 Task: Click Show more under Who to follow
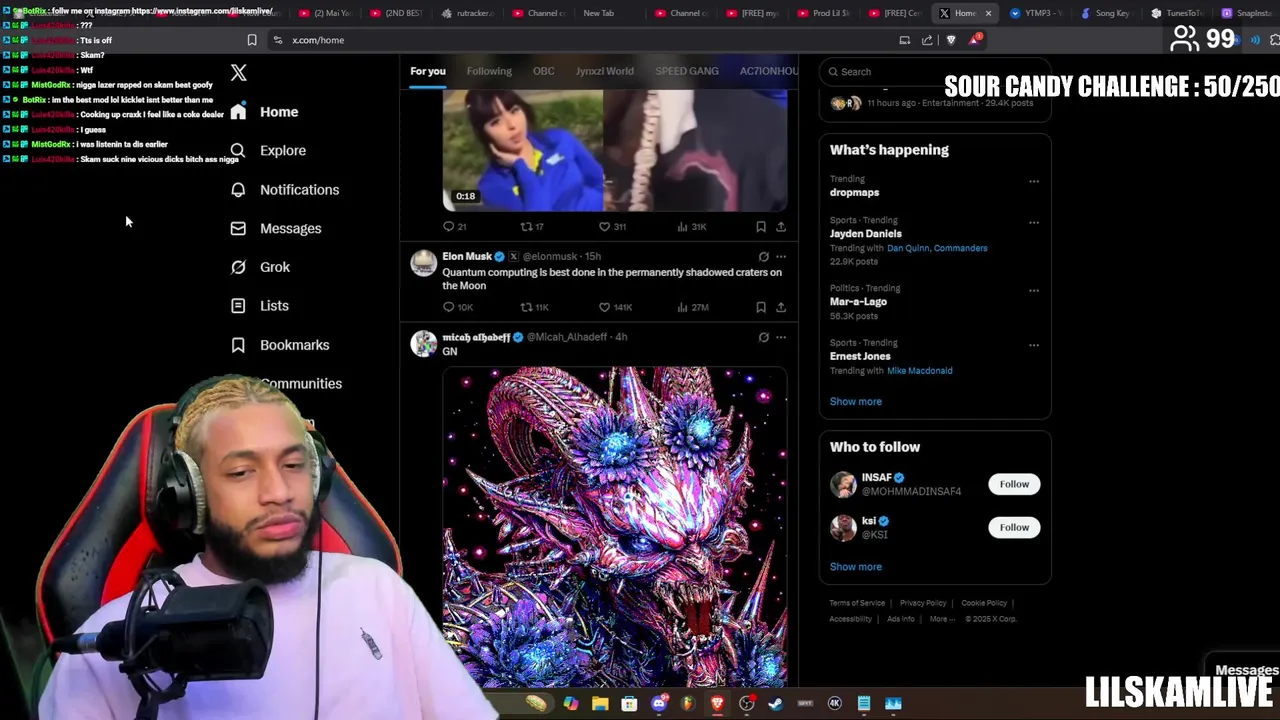(x=855, y=566)
